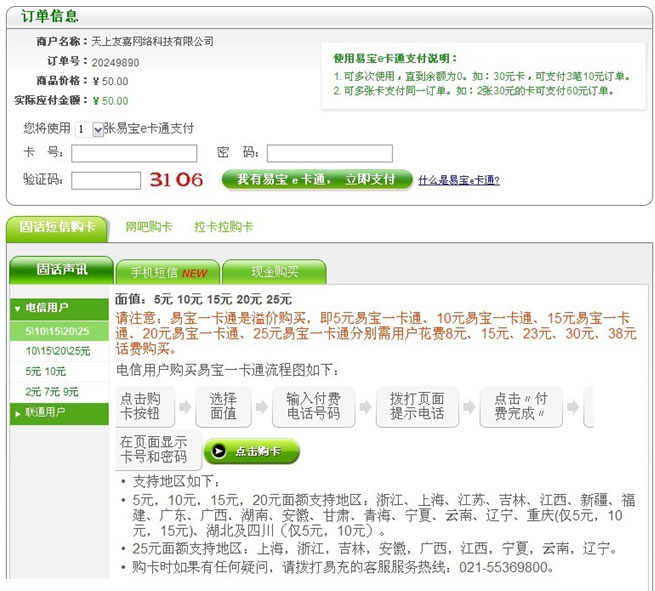This screenshot has width=655, height=591.
Task: Click 我有易宝e卡通，立即支付 green button
Action: coord(317,180)
